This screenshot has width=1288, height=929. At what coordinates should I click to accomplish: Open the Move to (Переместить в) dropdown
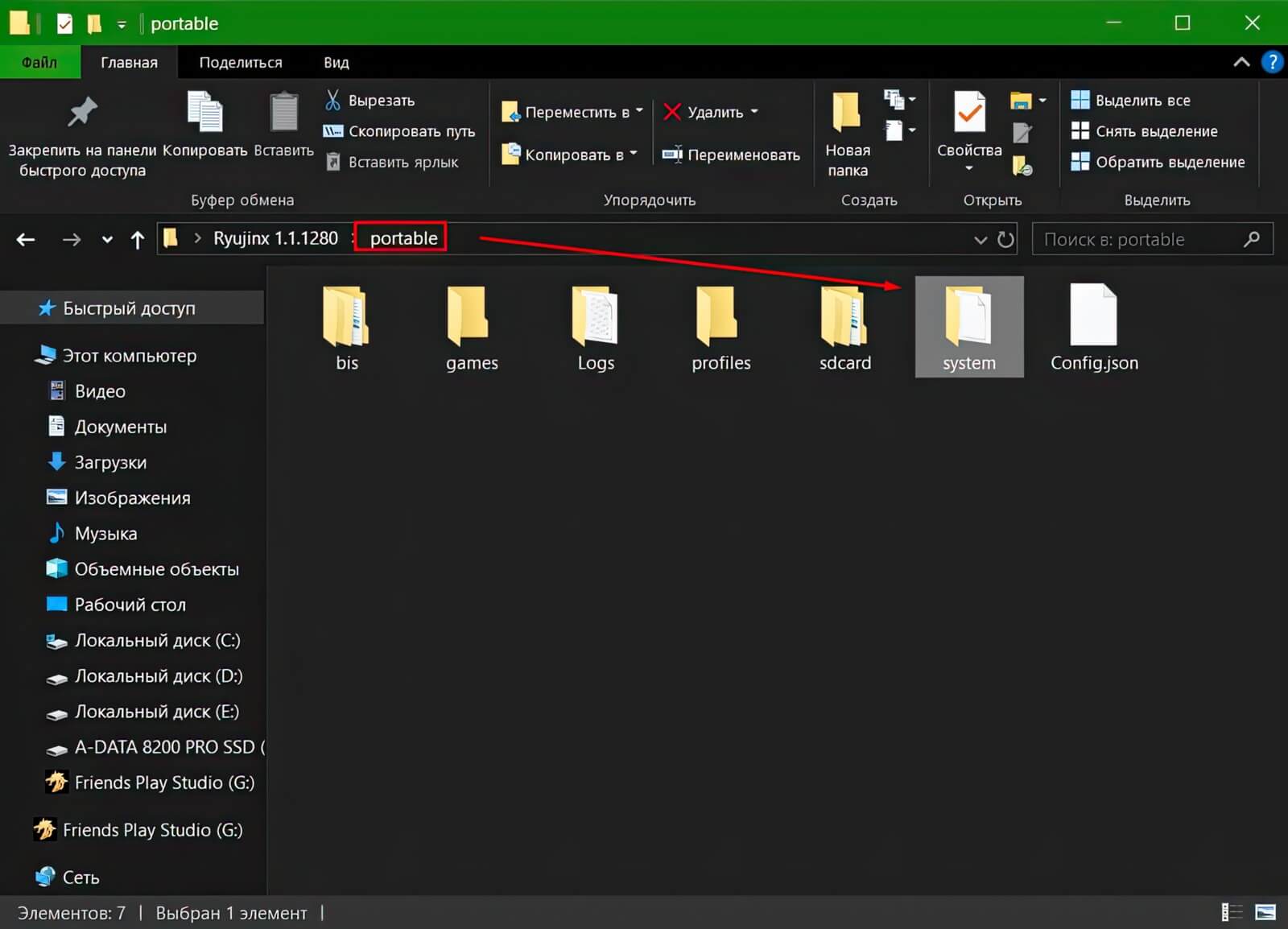572,112
